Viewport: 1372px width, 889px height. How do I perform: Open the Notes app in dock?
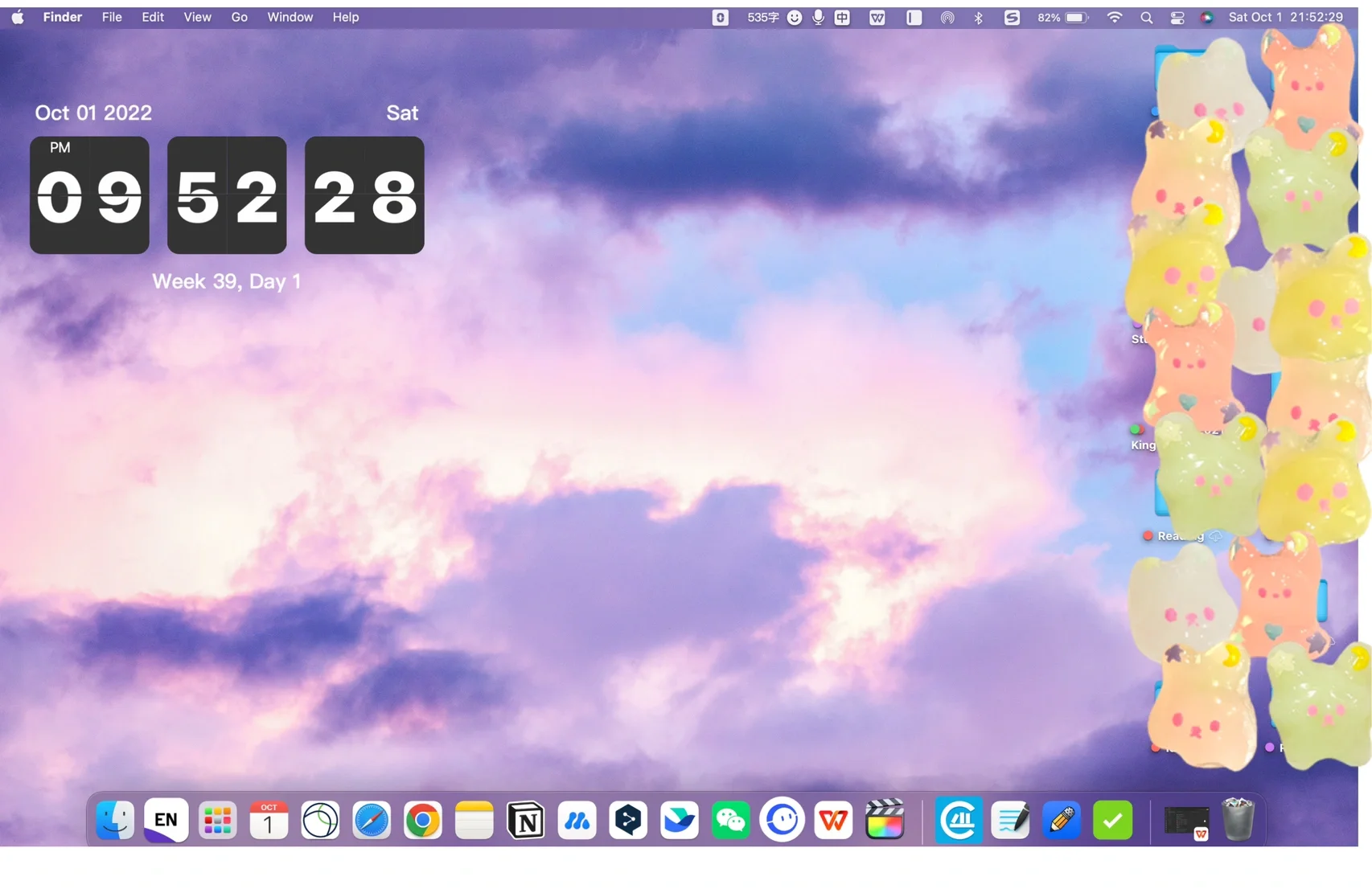point(474,821)
